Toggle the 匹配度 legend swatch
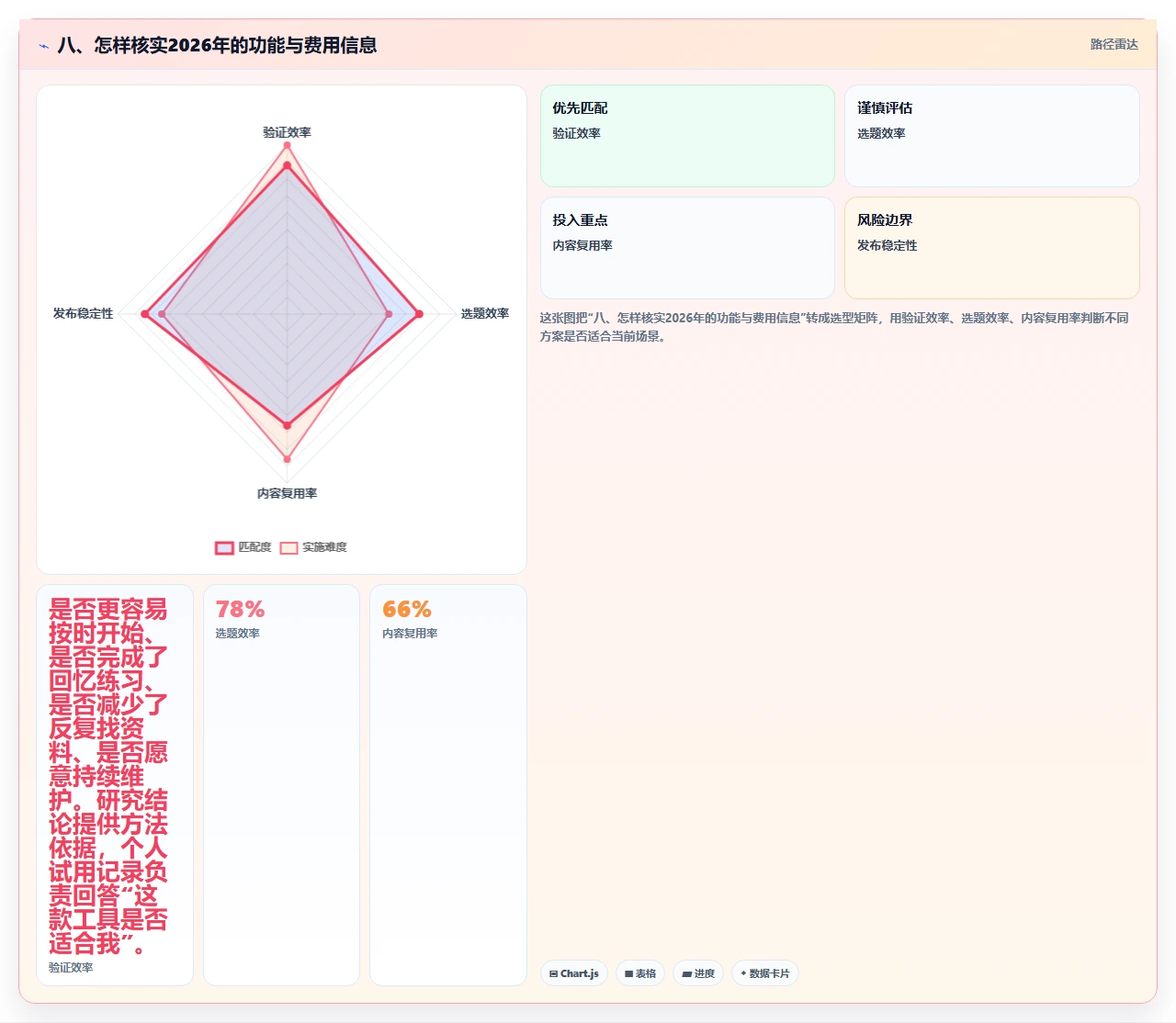The width and height of the screenshot is (1176, 1023). 224,547
